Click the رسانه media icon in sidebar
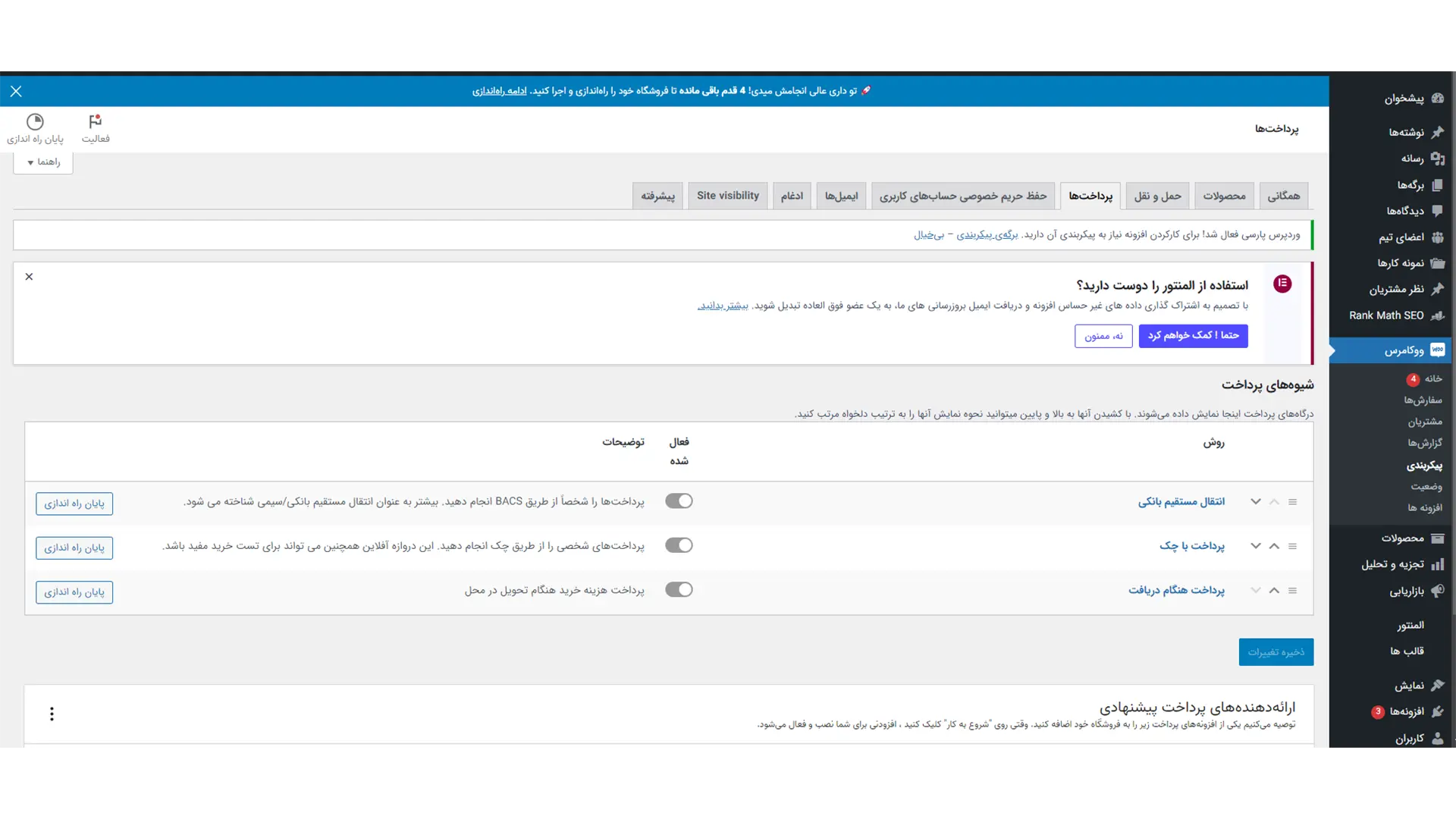This screenshot has height=819, width=1456. point(1438,158)
